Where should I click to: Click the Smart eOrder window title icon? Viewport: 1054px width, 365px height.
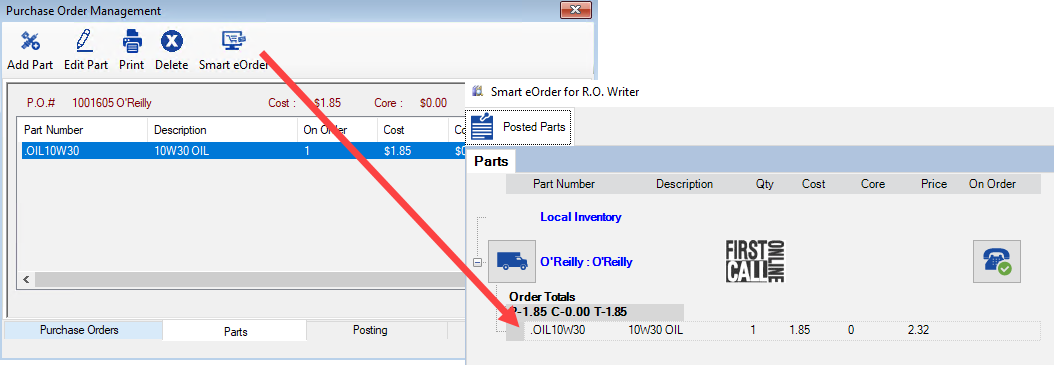point(478,91)
